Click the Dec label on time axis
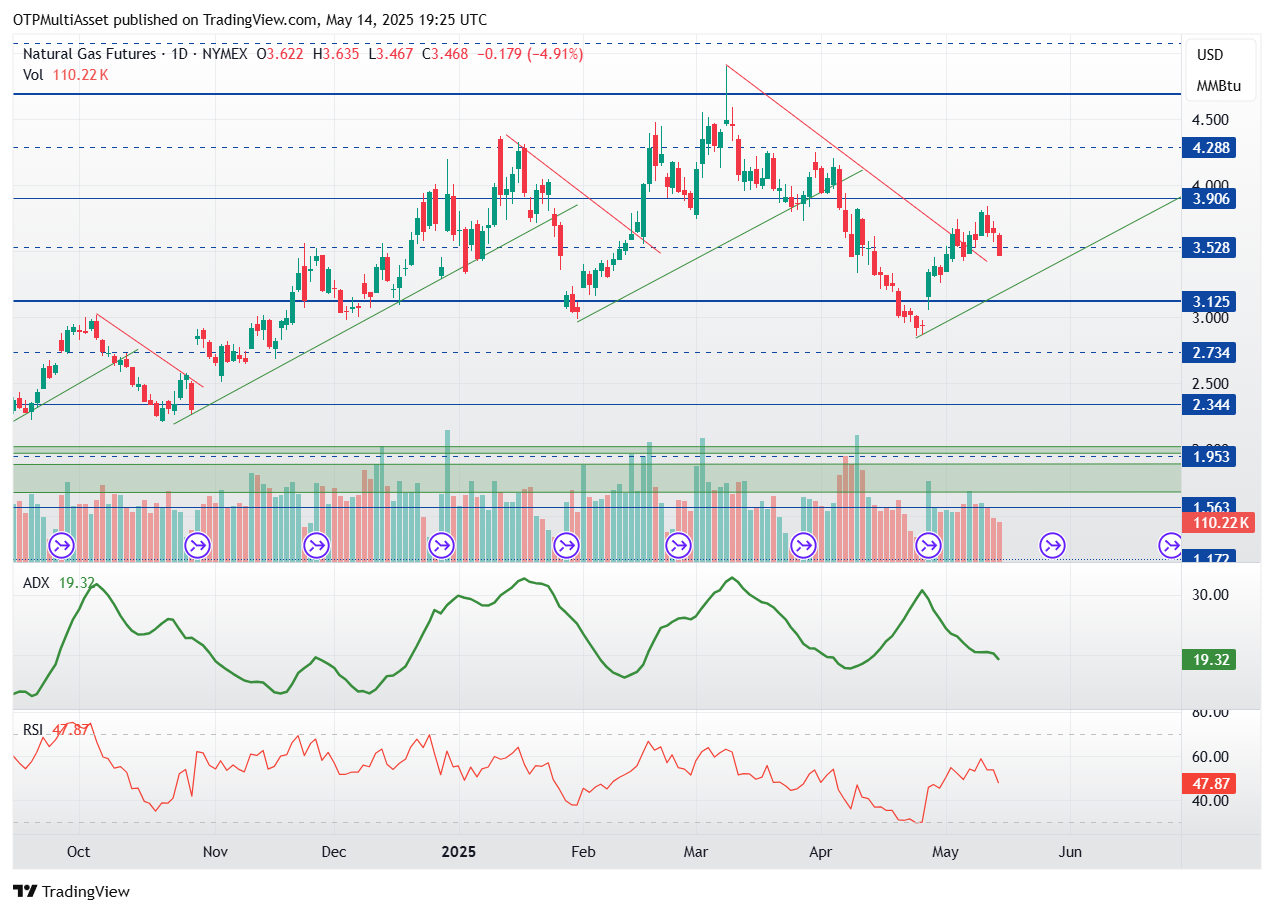Viewport: 1274px width, 913px height. coord(334,852)
